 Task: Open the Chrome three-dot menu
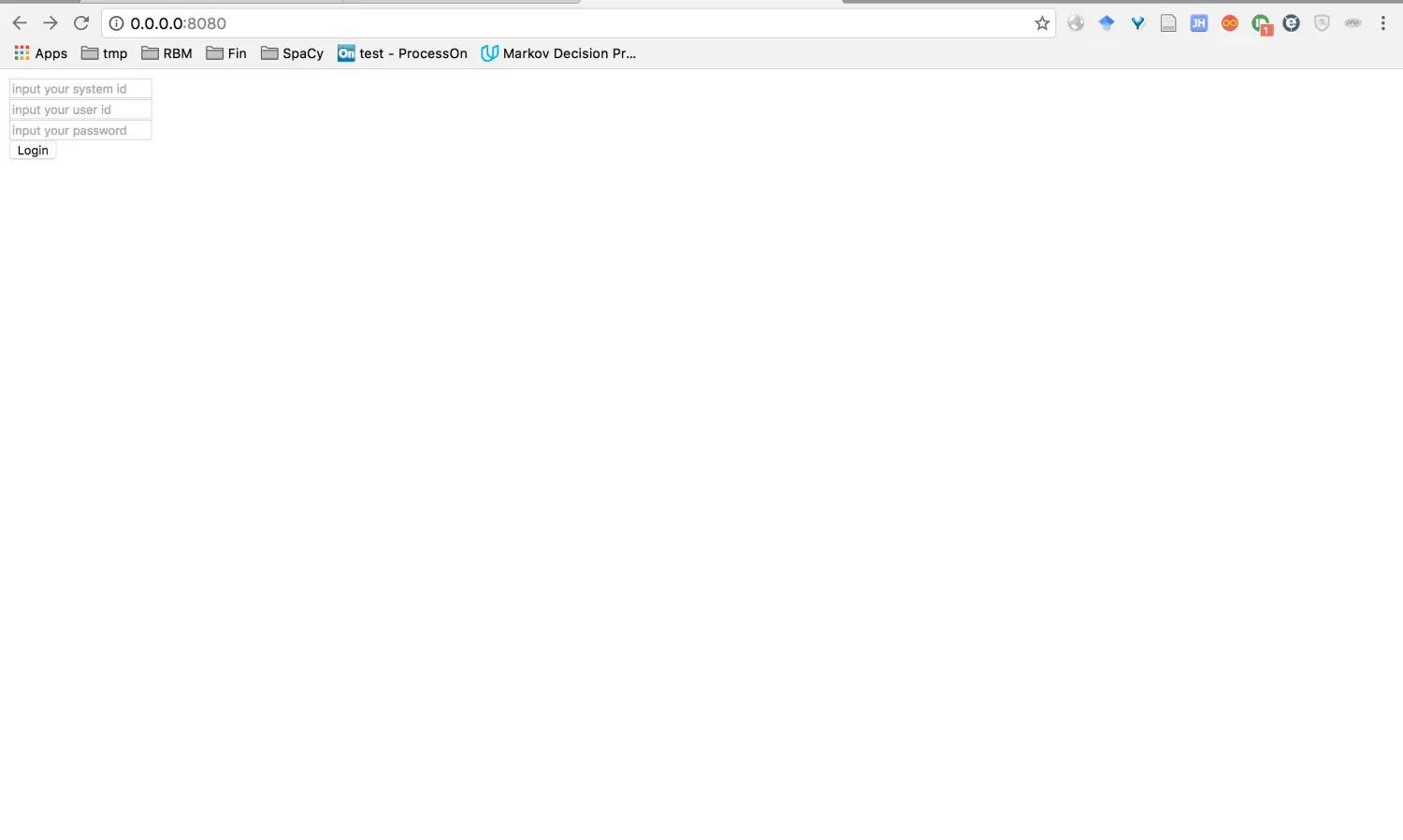[1383, 23]
